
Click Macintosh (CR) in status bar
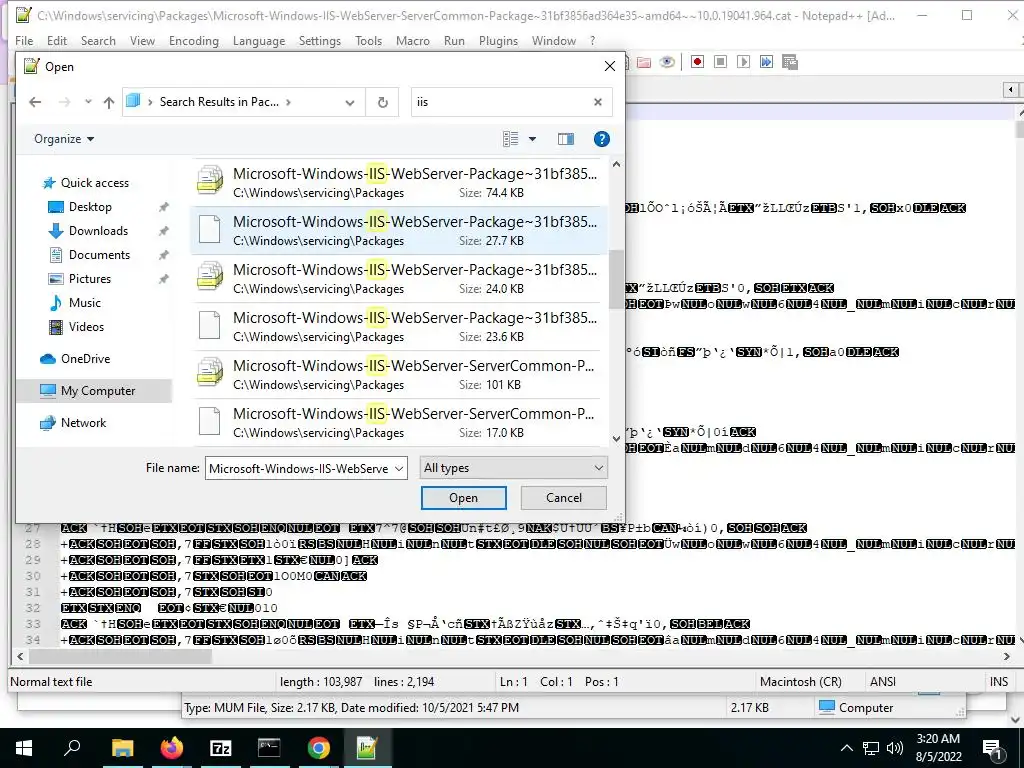tap(801, 682)
